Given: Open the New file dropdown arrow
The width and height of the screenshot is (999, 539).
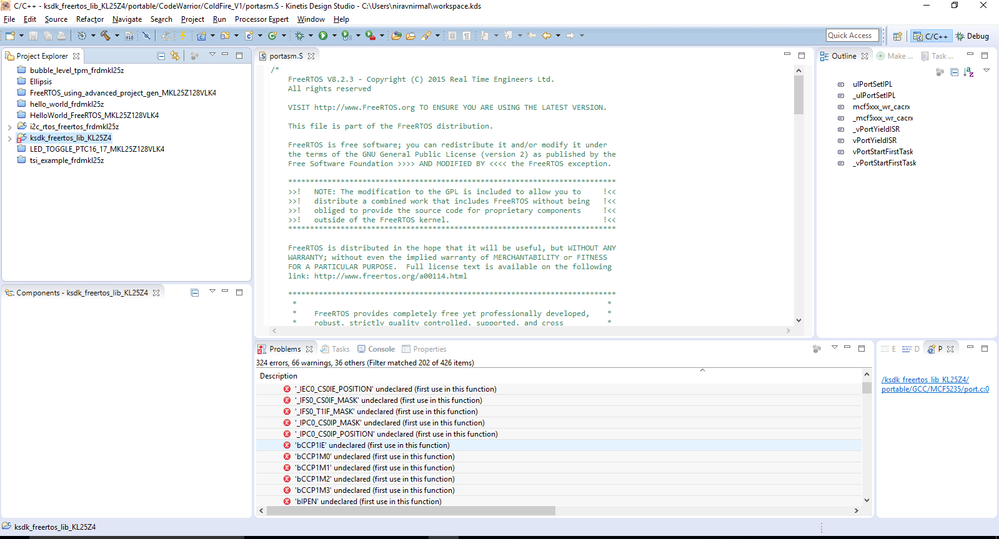Looking at the screenshot, I should tap(21, 36).
